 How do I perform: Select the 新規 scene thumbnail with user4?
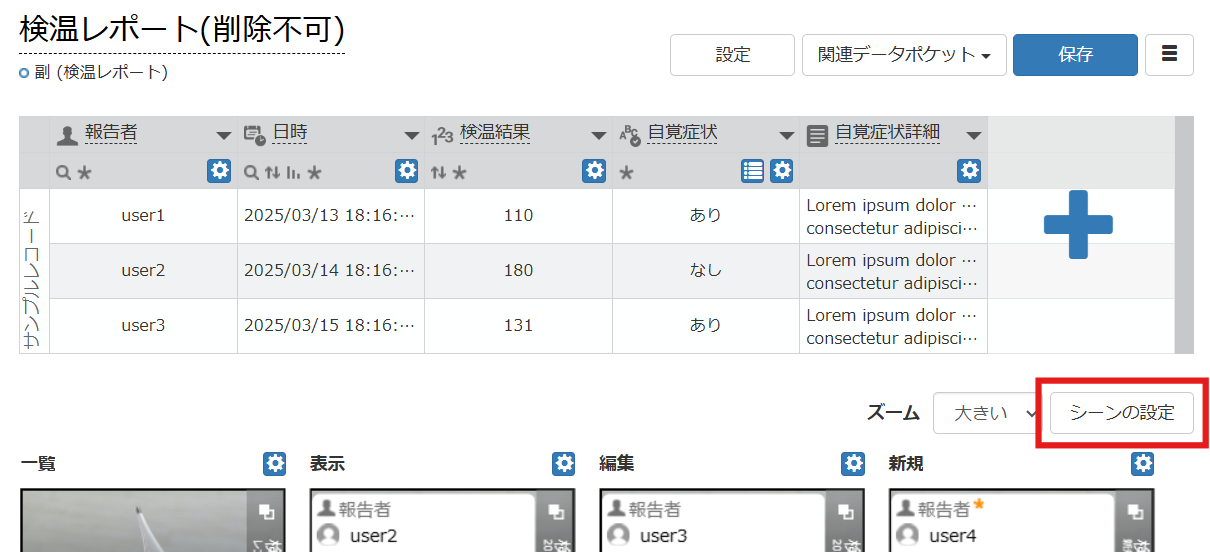pos(1022,520)
